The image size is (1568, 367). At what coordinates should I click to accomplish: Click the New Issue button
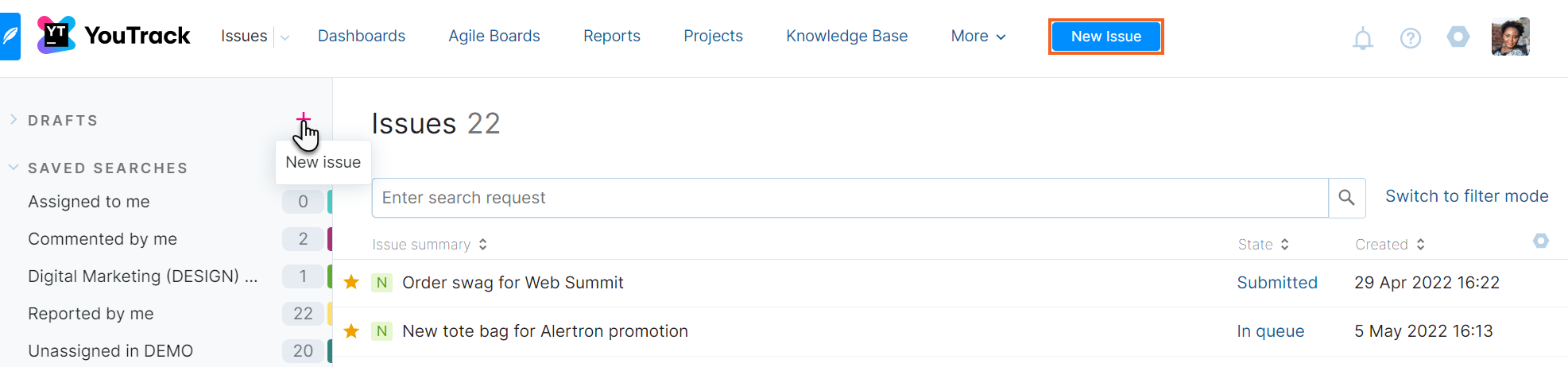pyautogui.click(x=1105, y=37)
